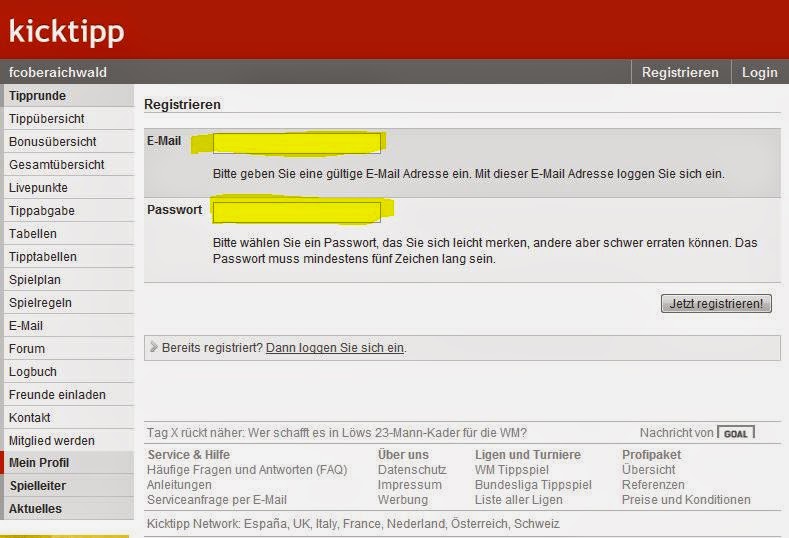789x538 pixels.
Task: Open the Bundesliga Tippspiel link
Action: tap(533, 485)
